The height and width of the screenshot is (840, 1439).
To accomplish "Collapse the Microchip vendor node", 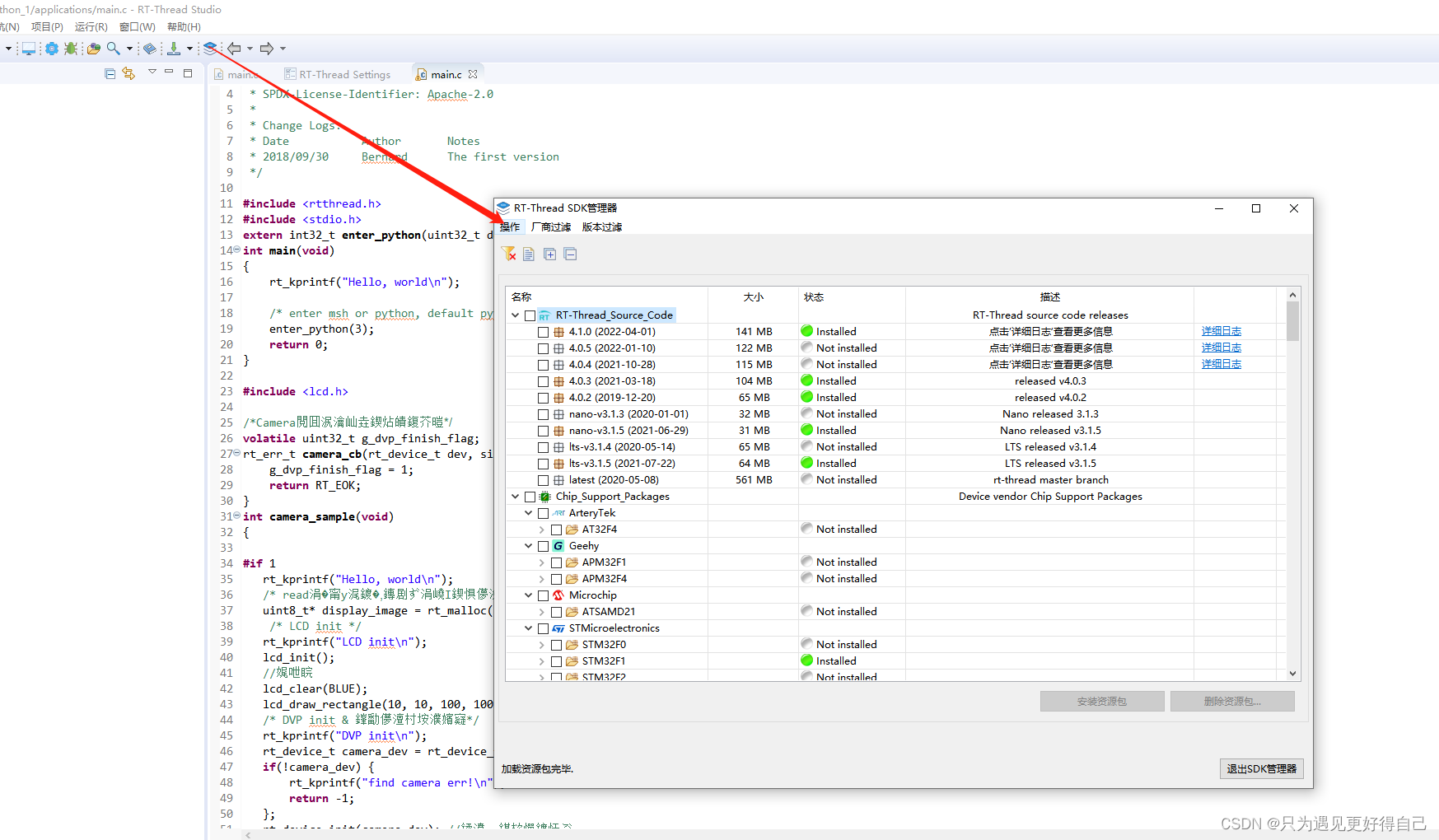I will point(529,595).
